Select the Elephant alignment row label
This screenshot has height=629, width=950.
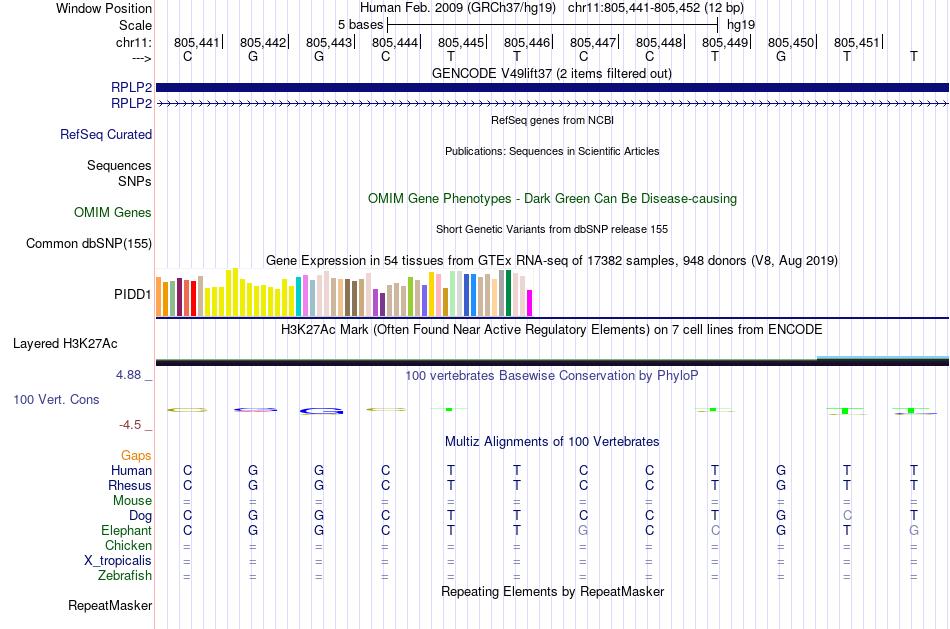click(126, 530)
